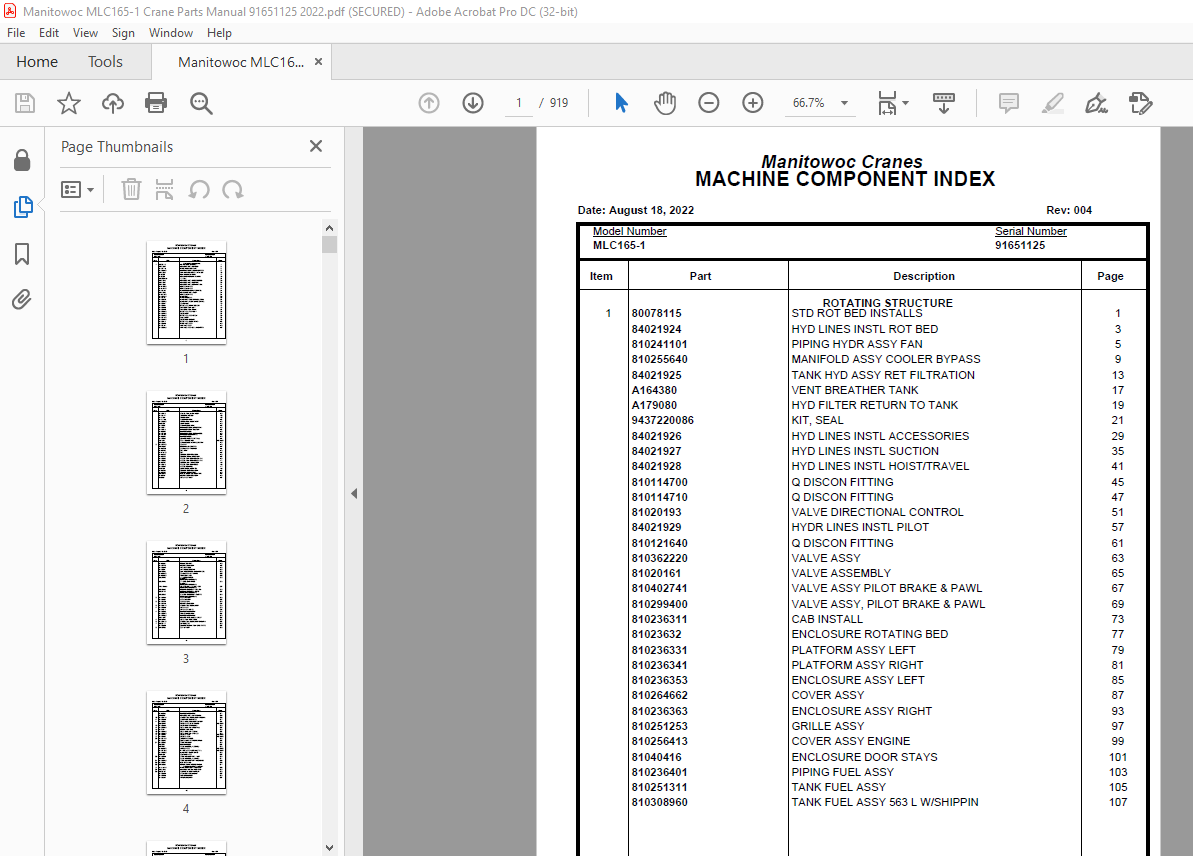The height and width of the screenshot is (856, 1193).
Task: Open thumbnails options dropdown menu
Action: pos(78,189)
